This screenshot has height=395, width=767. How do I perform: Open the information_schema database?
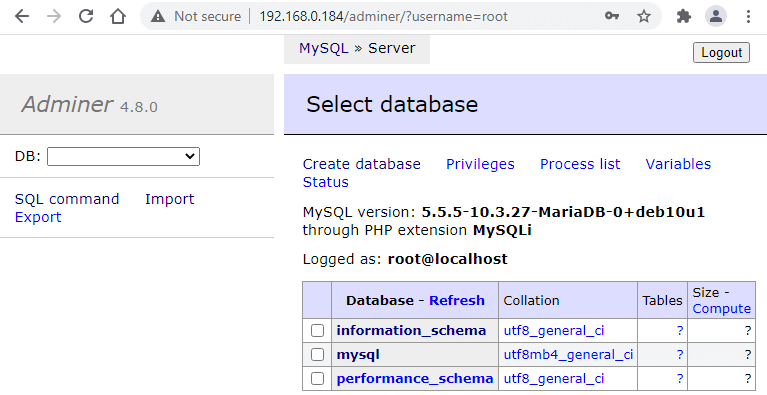tap(411, 330)
